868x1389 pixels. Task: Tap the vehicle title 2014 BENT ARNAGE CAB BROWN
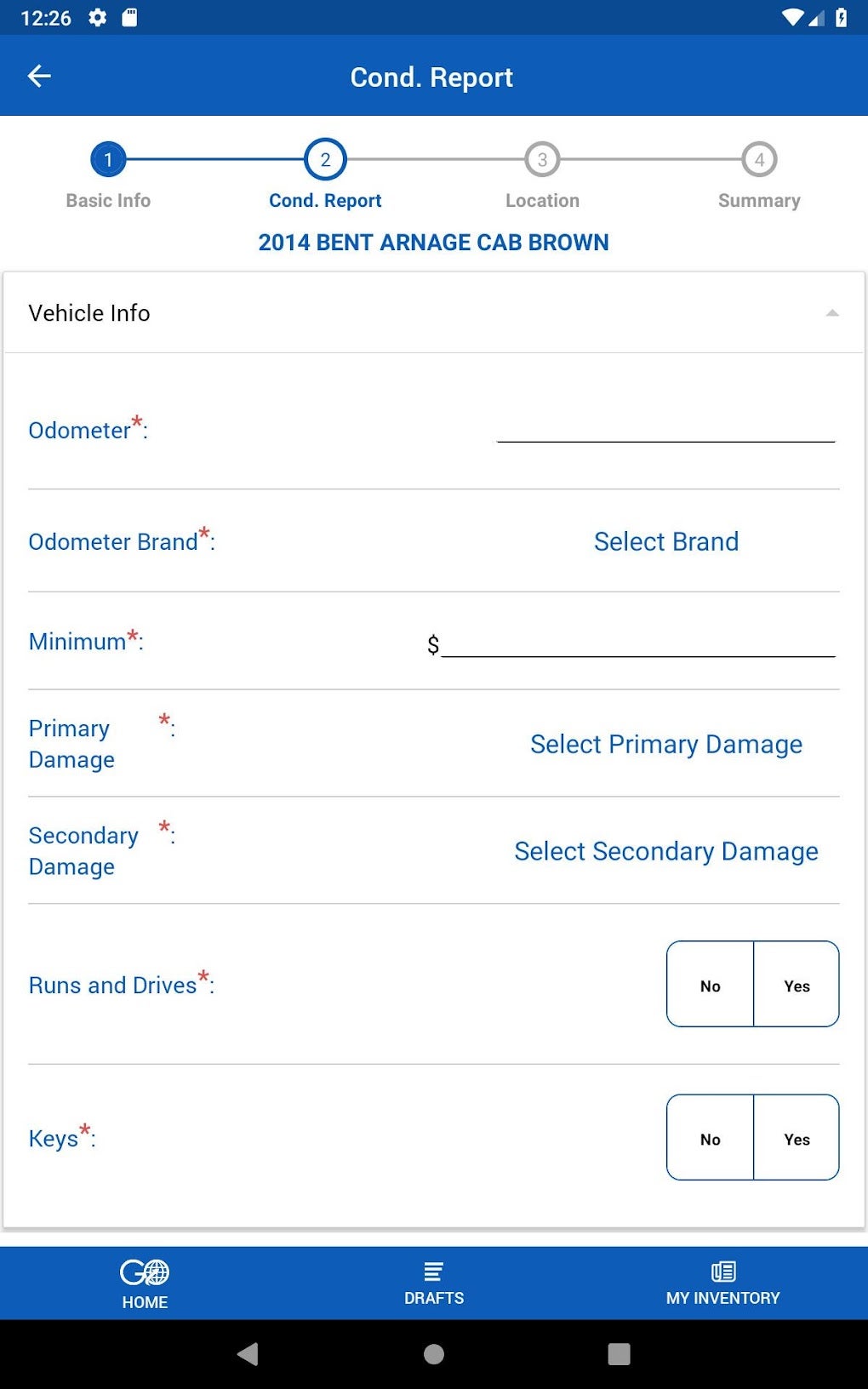point(434,243)
